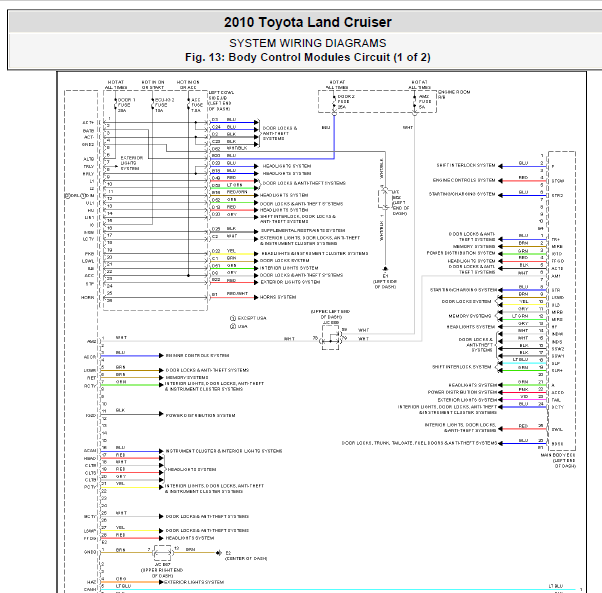Click the PNK wire color label
Screen dimensions: 602x593
(x=523, y=389)
